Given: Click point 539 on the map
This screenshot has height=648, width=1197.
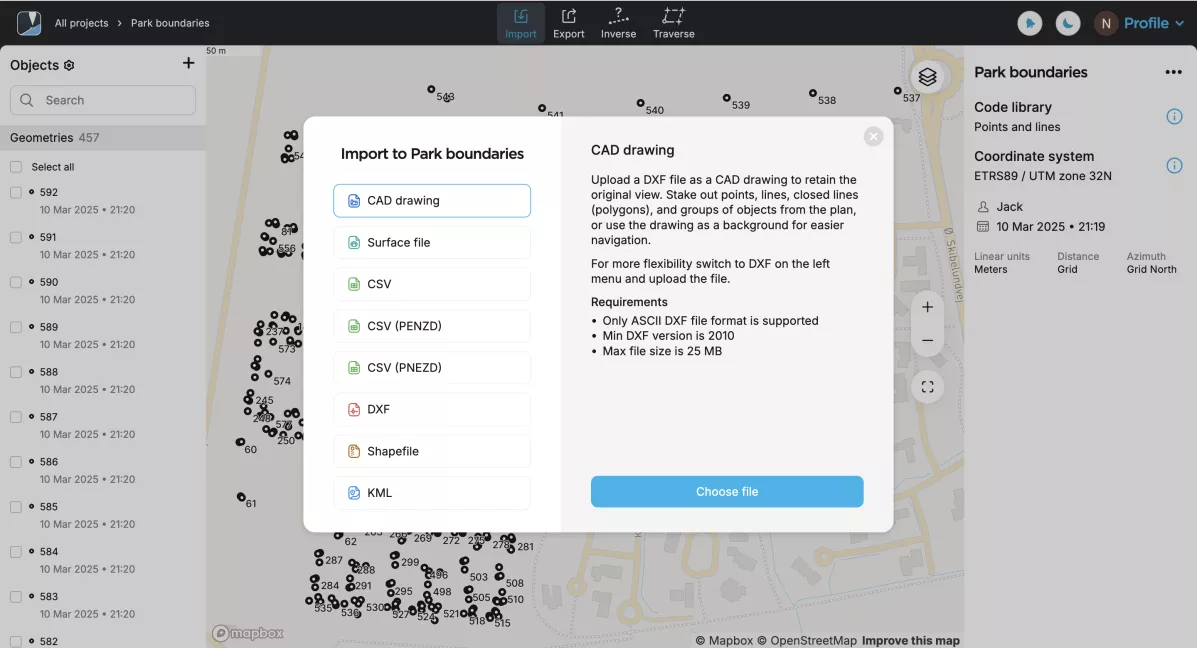Looking at the screenshot, I should click(x=727, y=98).
